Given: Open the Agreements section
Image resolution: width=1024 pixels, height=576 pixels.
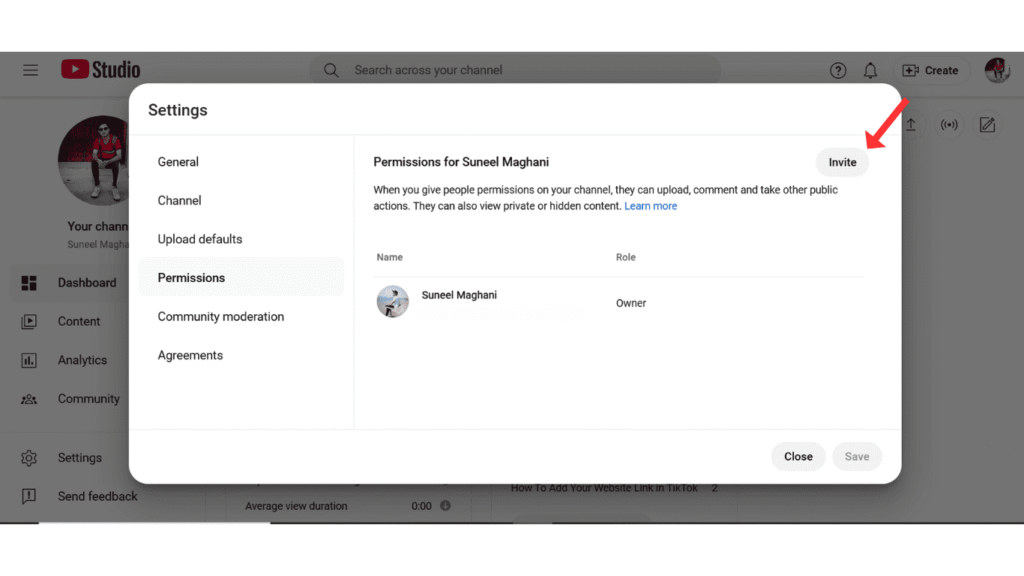Looking at the screenshot, I should click(x=190, y=355).
